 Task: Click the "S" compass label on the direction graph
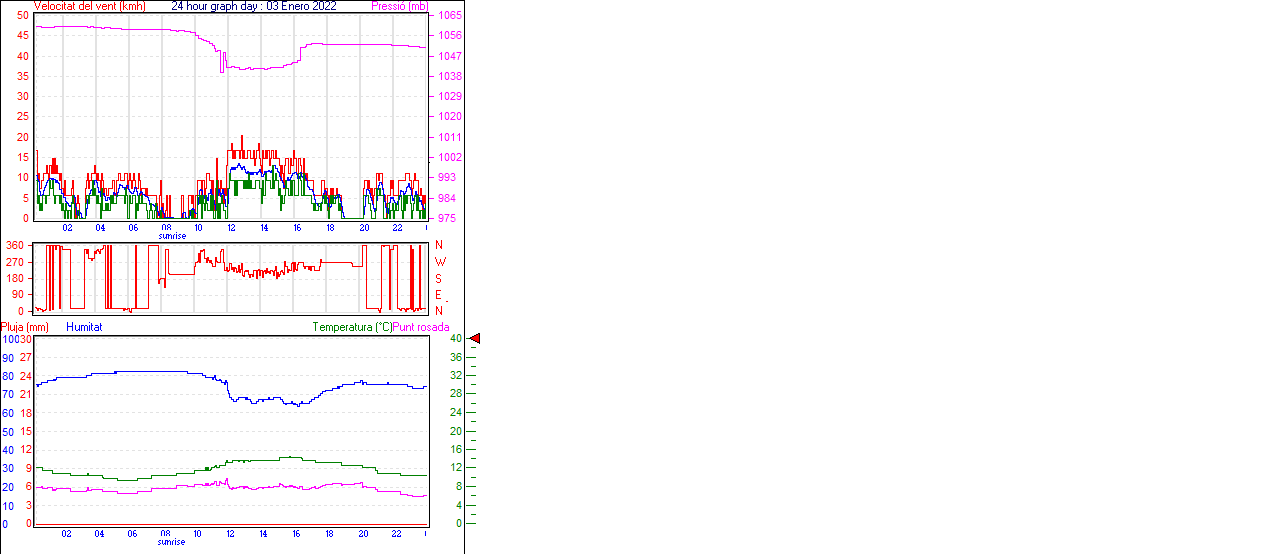coord(439,278)
